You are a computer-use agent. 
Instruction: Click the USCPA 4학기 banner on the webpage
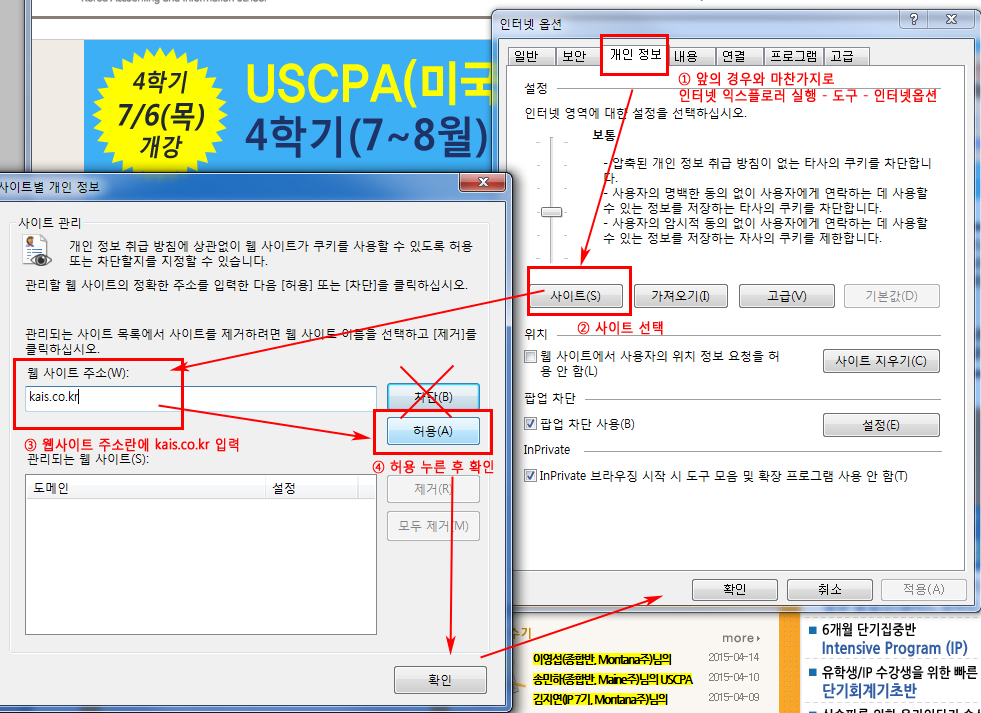pos(287,106)
